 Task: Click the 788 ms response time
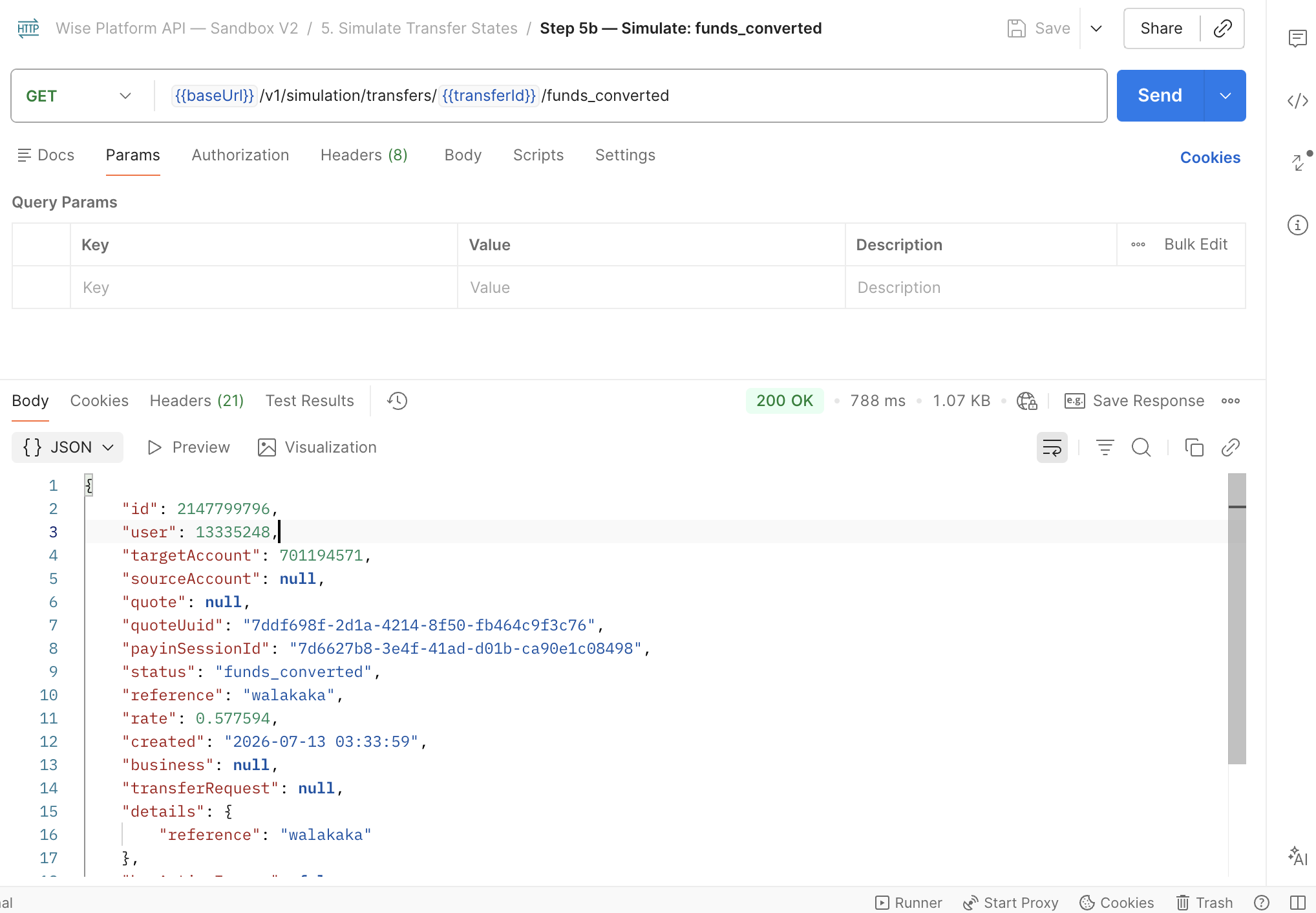click(878, 401)
